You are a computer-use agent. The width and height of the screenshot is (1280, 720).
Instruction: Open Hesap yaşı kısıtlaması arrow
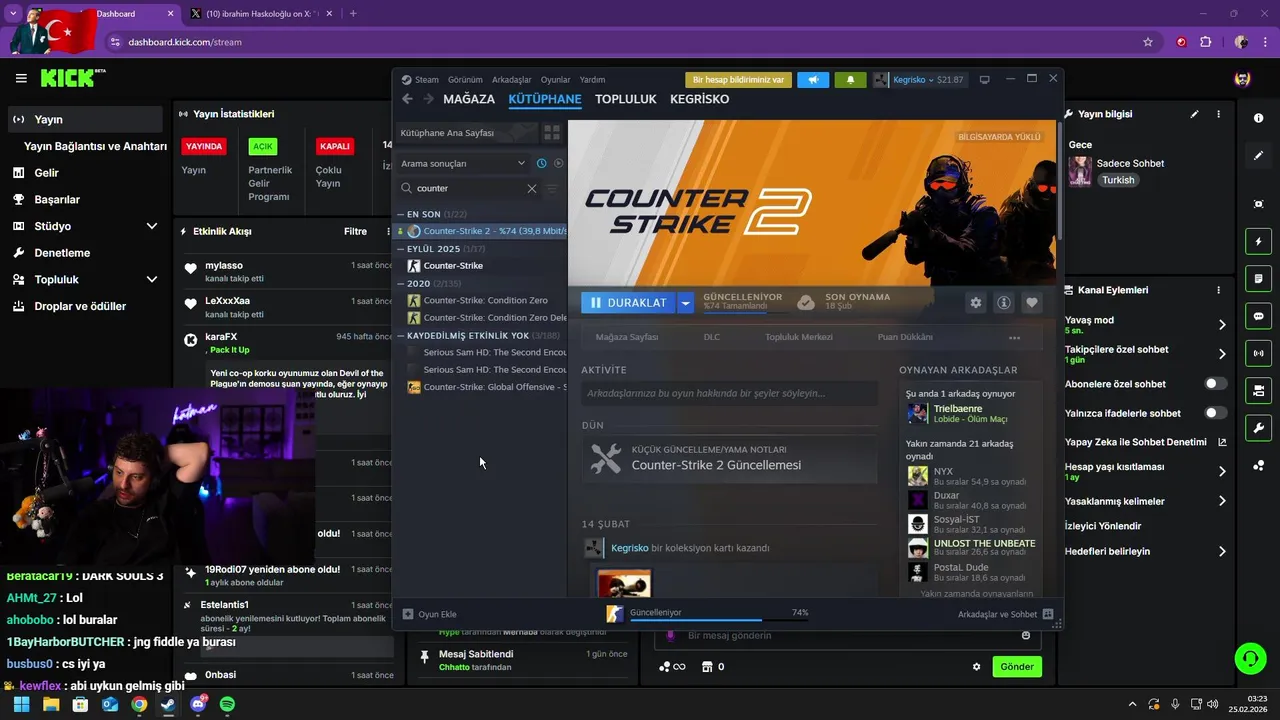[1222, 471]
